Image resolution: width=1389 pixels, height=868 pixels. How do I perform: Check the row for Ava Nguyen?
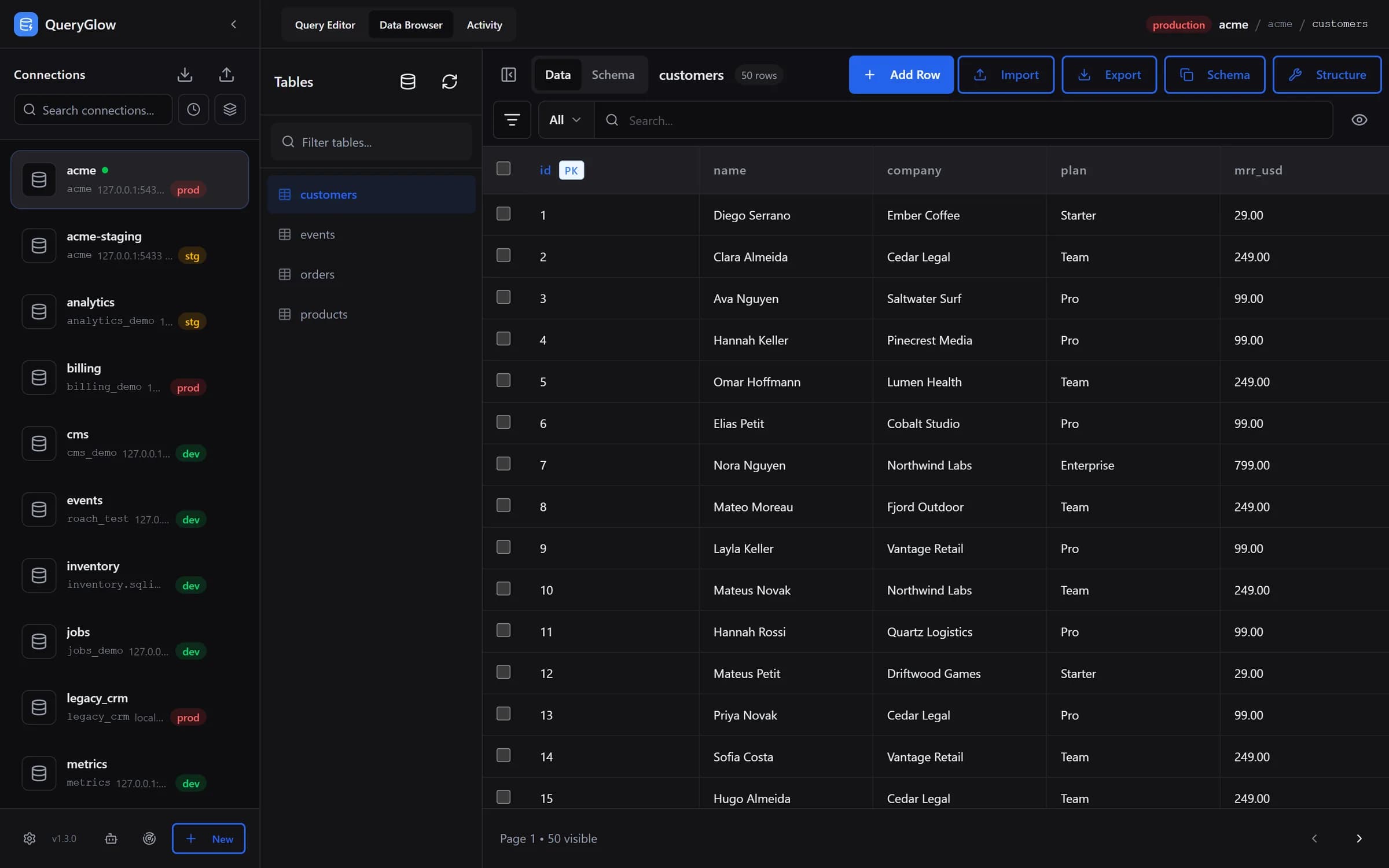pyautogui.click(x=504, y=297)
